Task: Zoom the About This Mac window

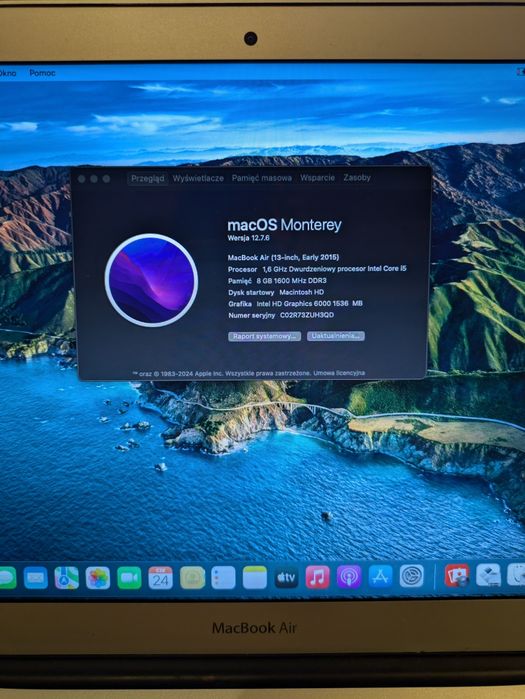Action: click(x=106, y=179)
